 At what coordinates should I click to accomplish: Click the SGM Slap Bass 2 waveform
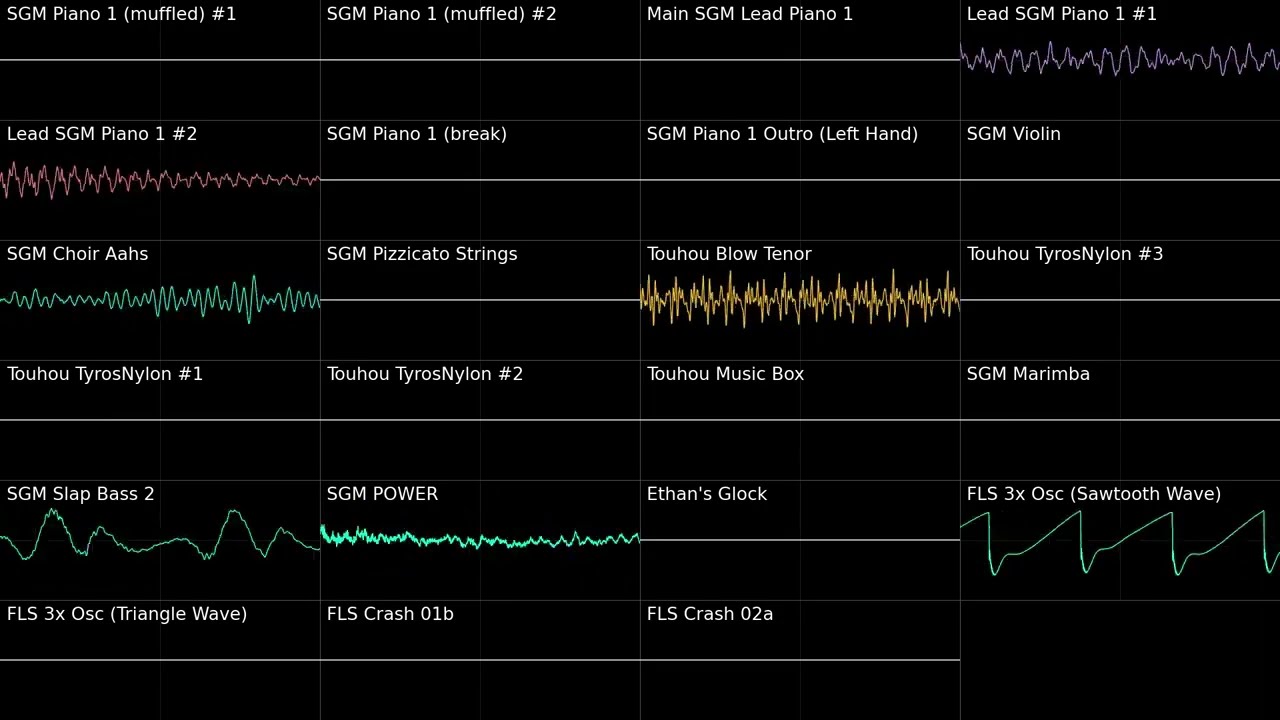point(160,535)
